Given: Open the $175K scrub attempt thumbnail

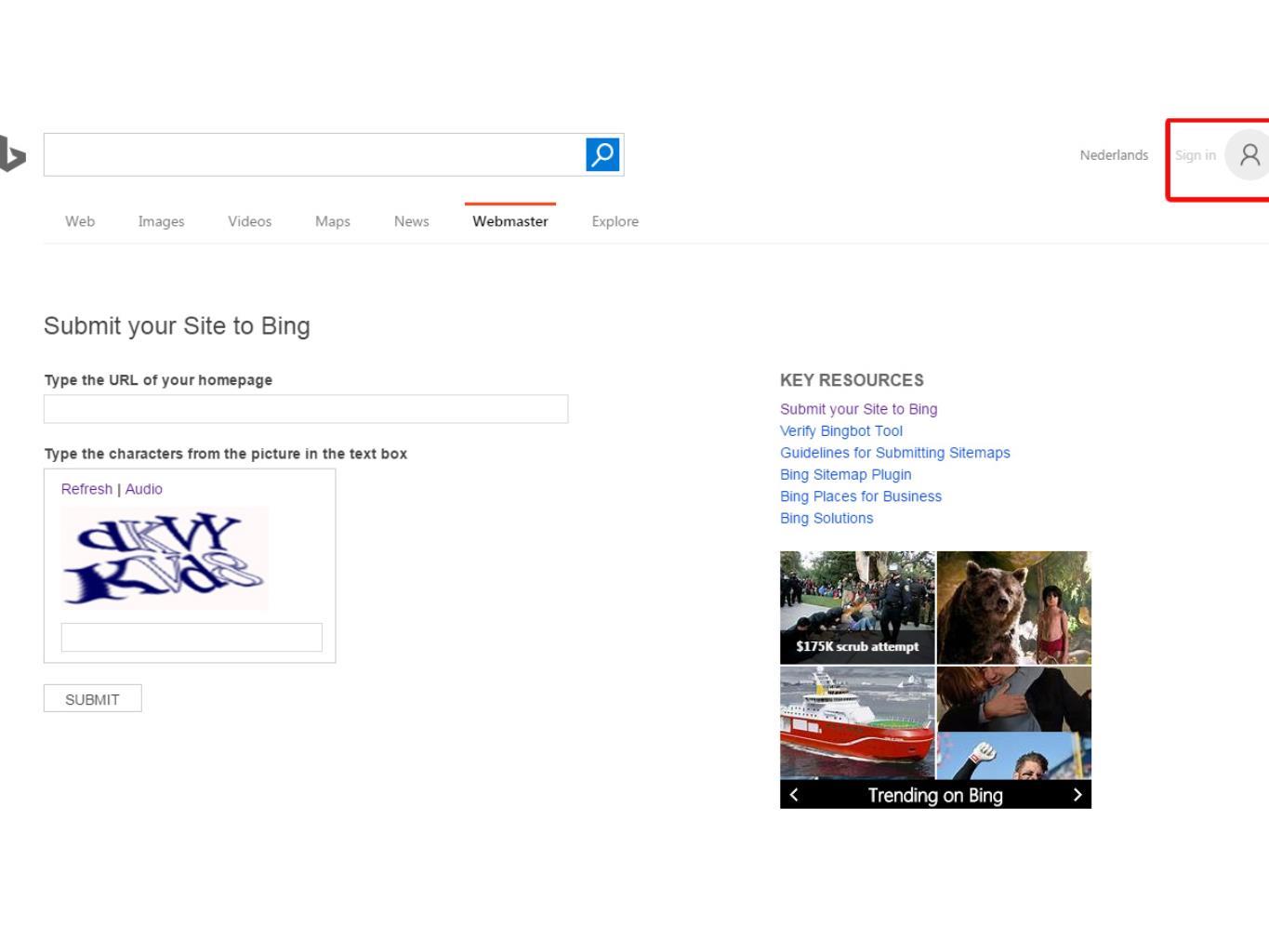Looking at the screenshot, I should (x=857, y=607).
